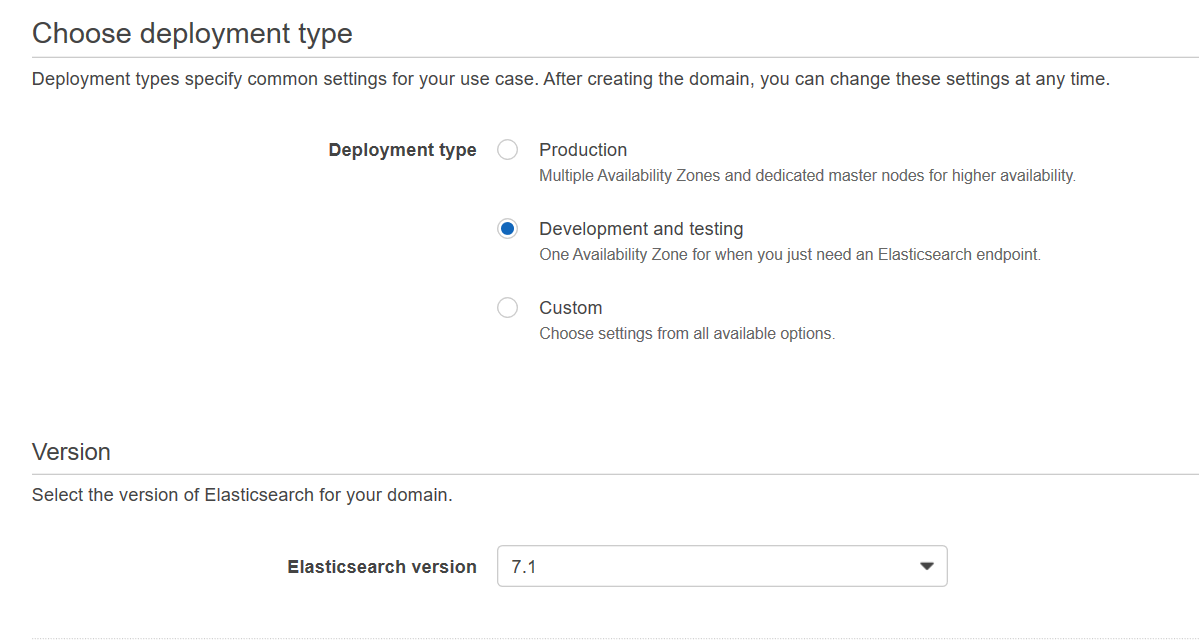This screenshot has width=1199, height=640.
Task: Click the Custom option label text
Action: point(570,308)
